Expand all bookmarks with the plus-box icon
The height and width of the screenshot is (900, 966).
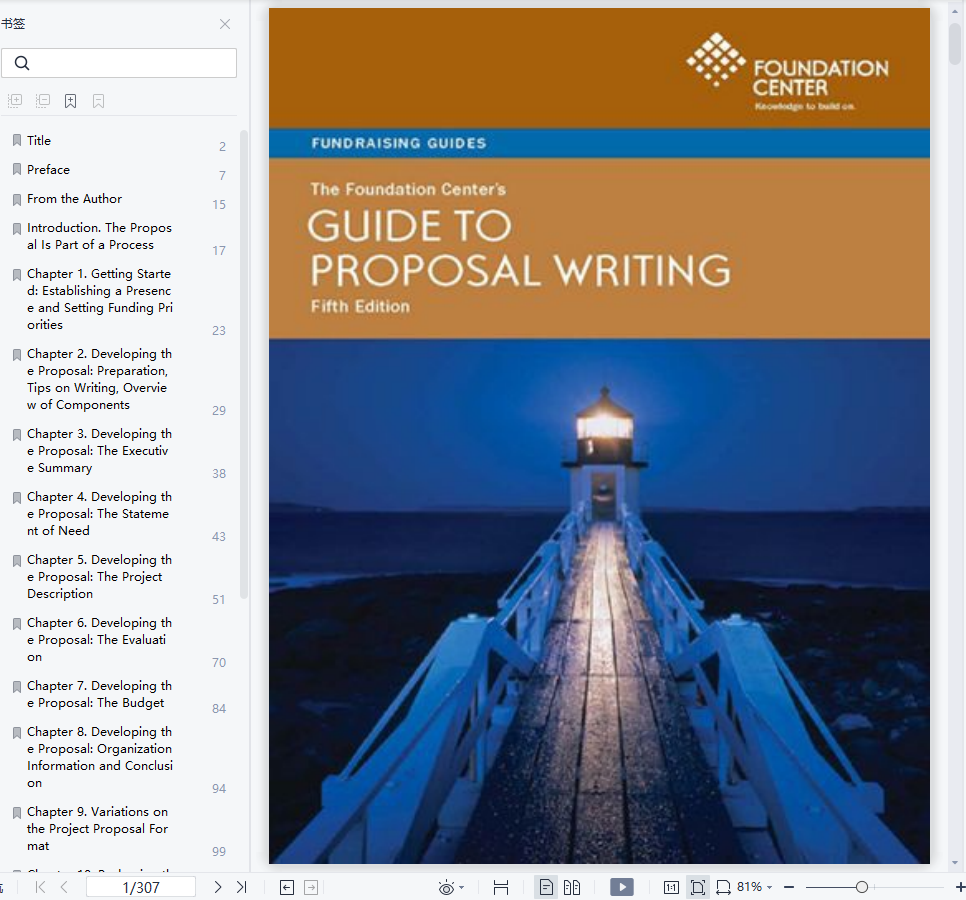coord(15,100)
